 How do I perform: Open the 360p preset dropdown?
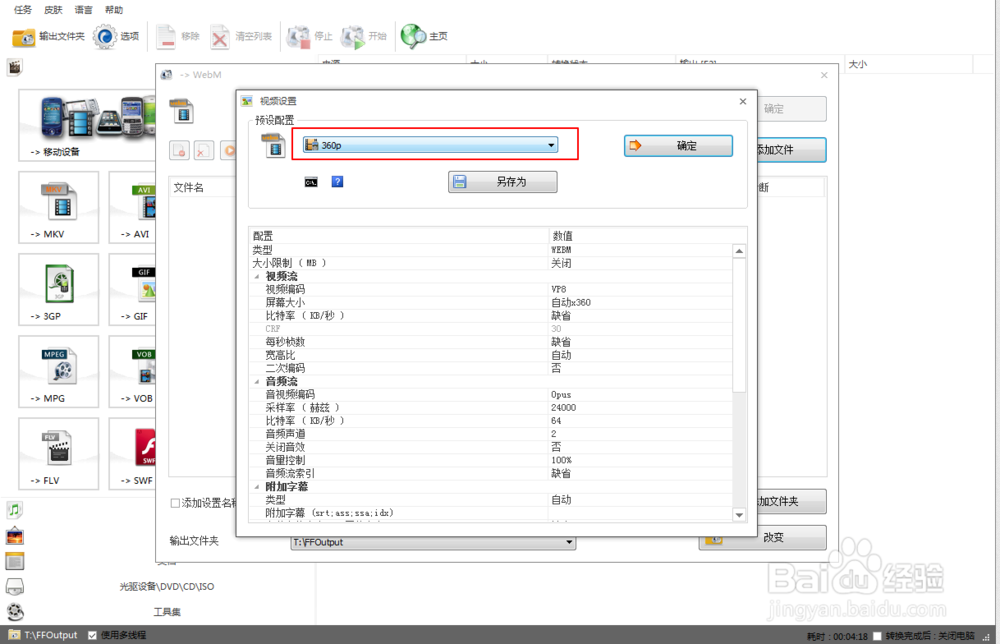(430, 145)
